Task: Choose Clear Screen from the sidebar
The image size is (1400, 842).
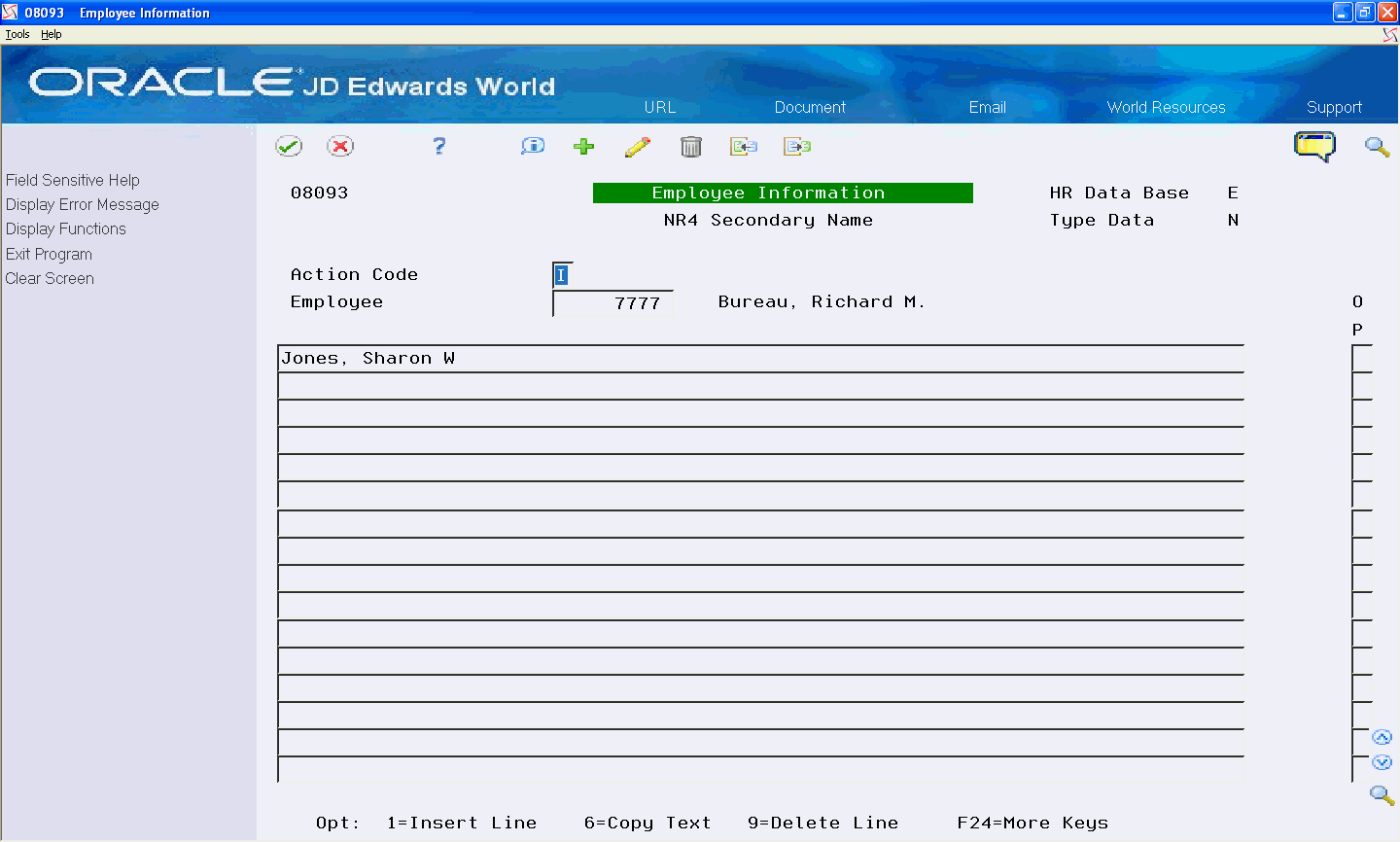Action: [x=50, y=278]
